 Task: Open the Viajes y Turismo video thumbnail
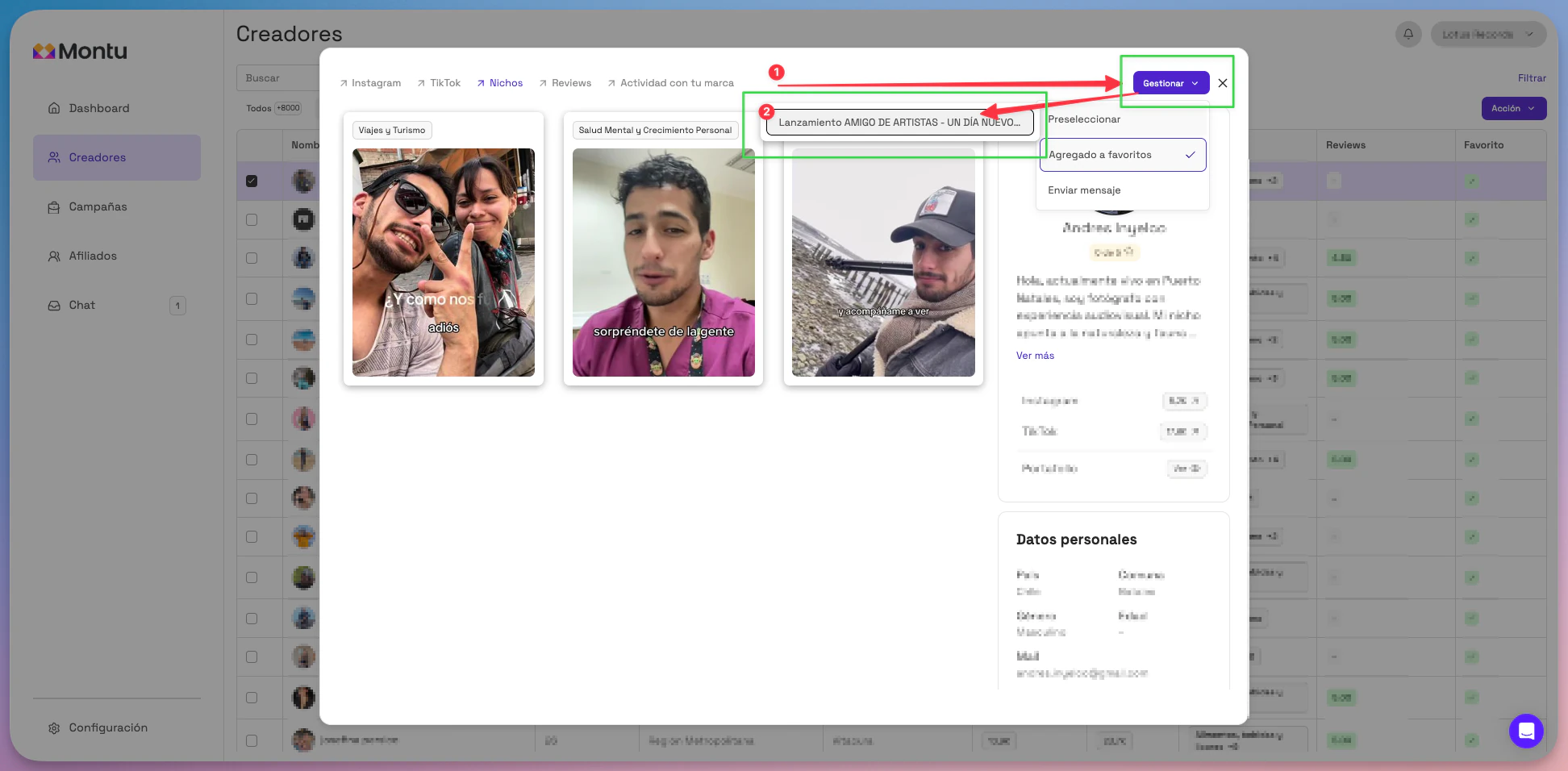[x=444, y=262]
